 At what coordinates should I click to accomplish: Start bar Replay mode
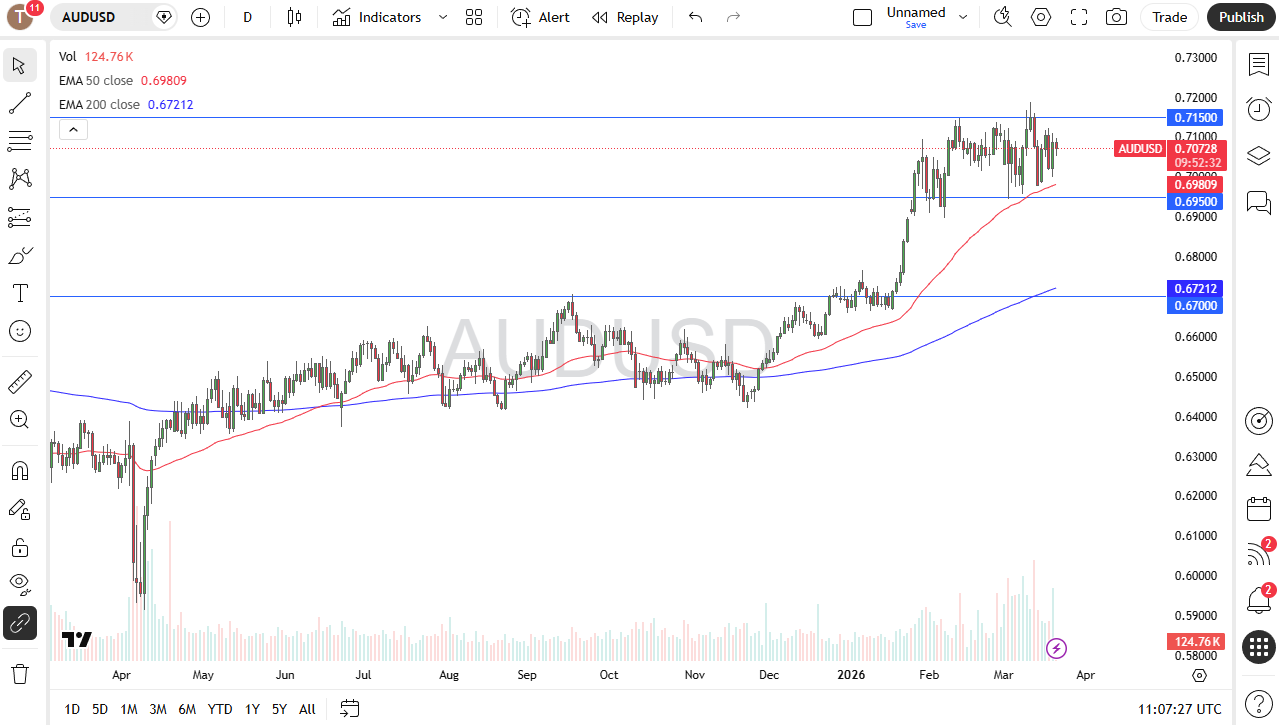pos(625,17)
